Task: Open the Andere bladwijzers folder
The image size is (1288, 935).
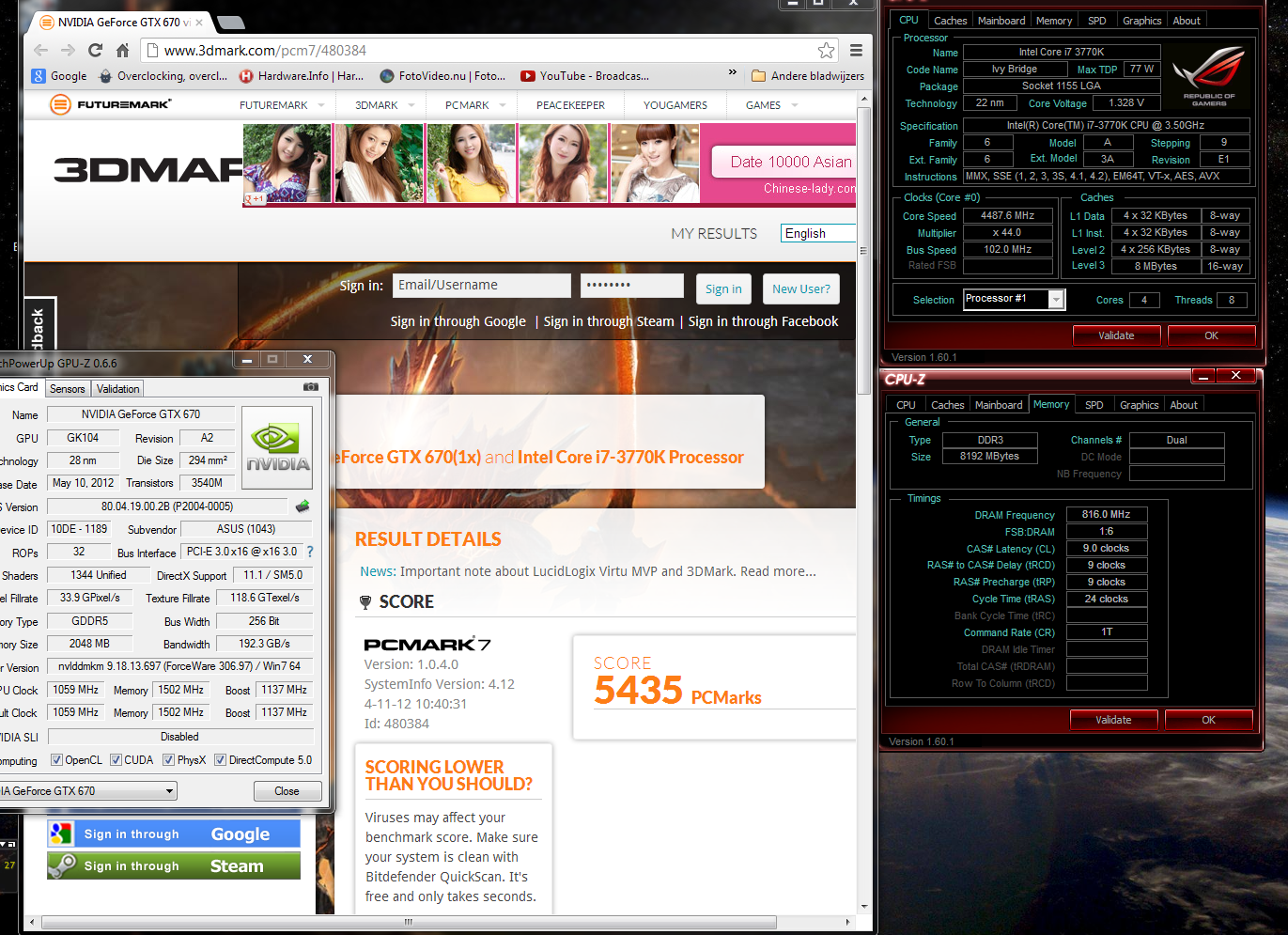Action: 808,76
